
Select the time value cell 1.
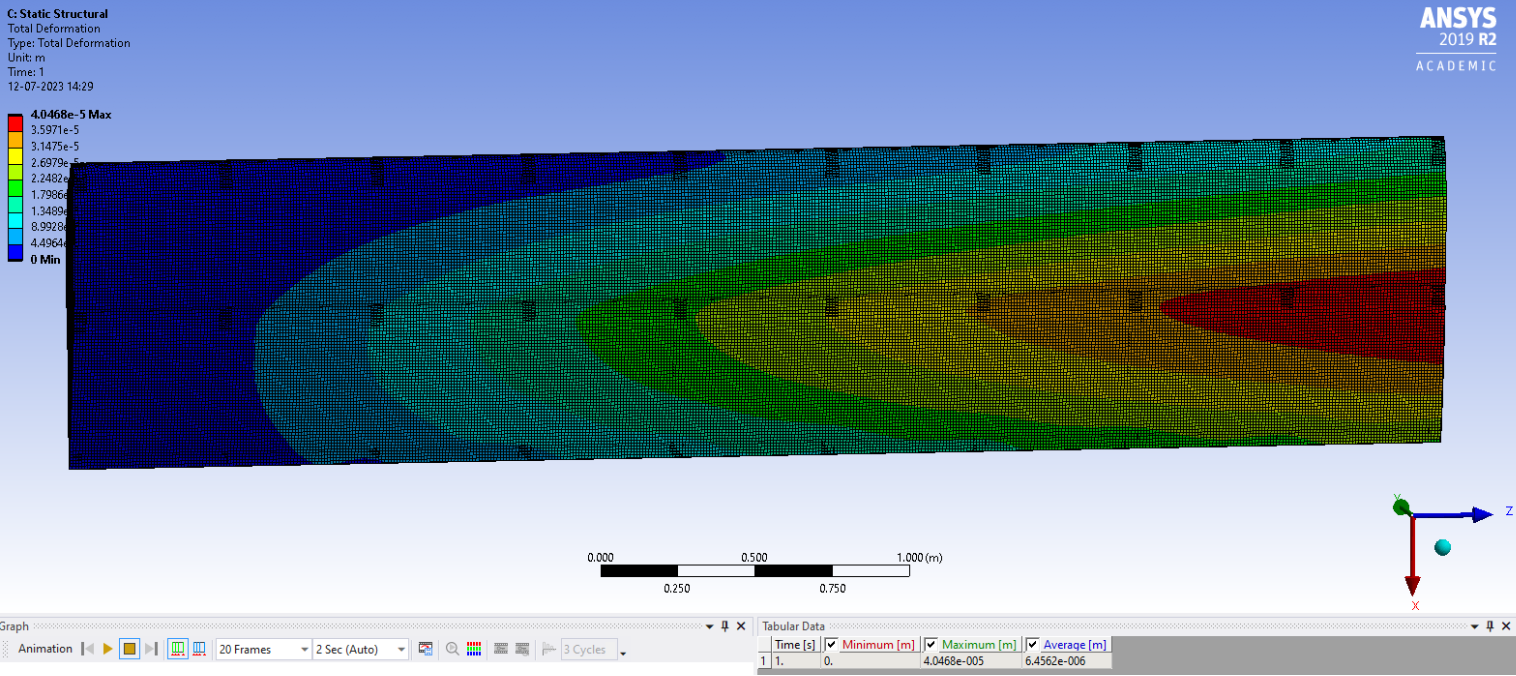click(796, 661)
